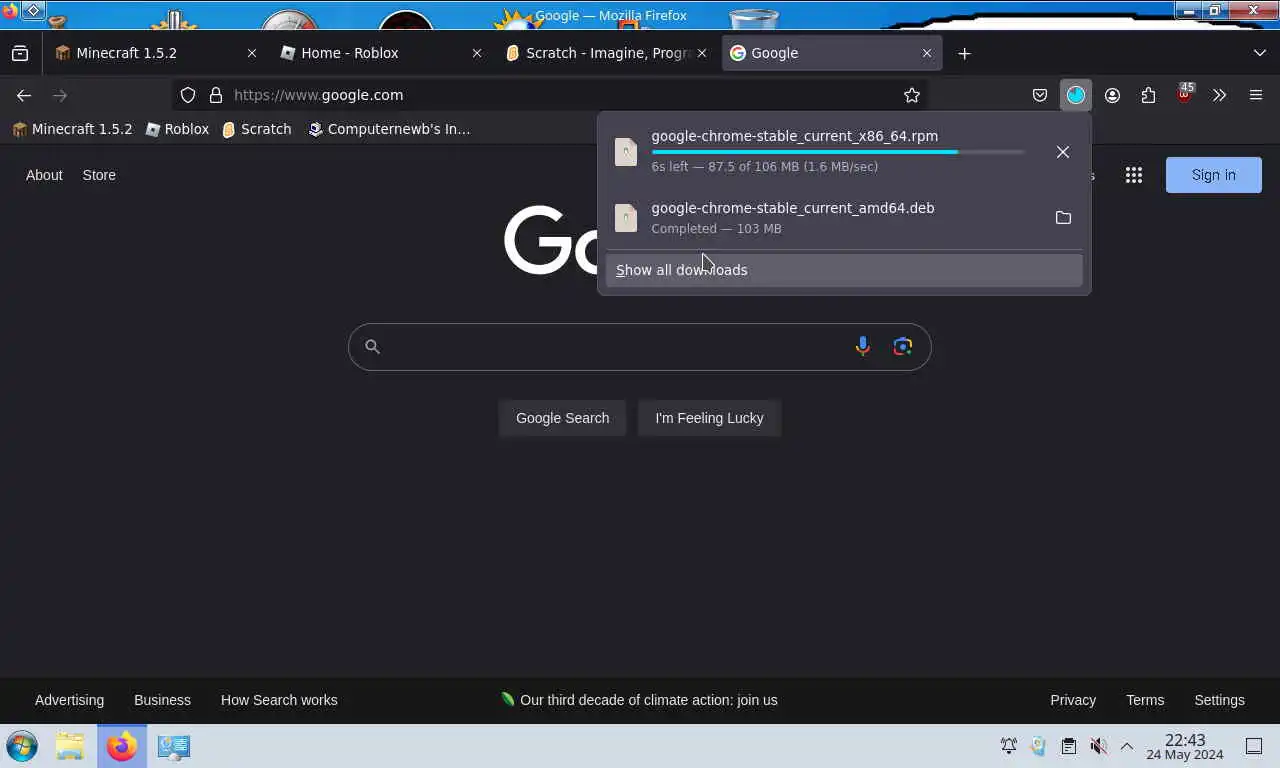Open Privacy footer link

pyautogui.click(x=1073, y=700)
